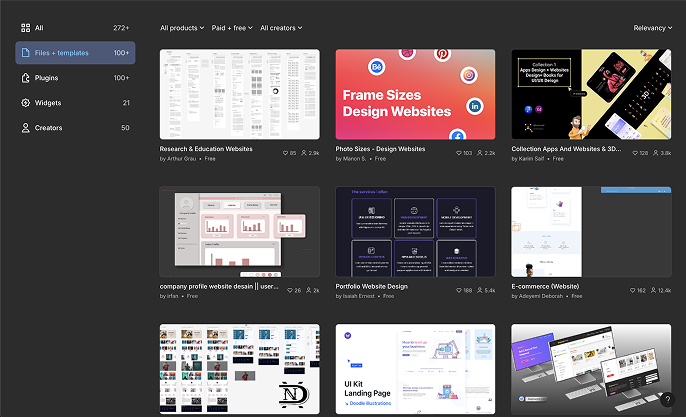Like company profile website desain heart icon
Viewport: 686px width, 417px height.
(290, 291)
